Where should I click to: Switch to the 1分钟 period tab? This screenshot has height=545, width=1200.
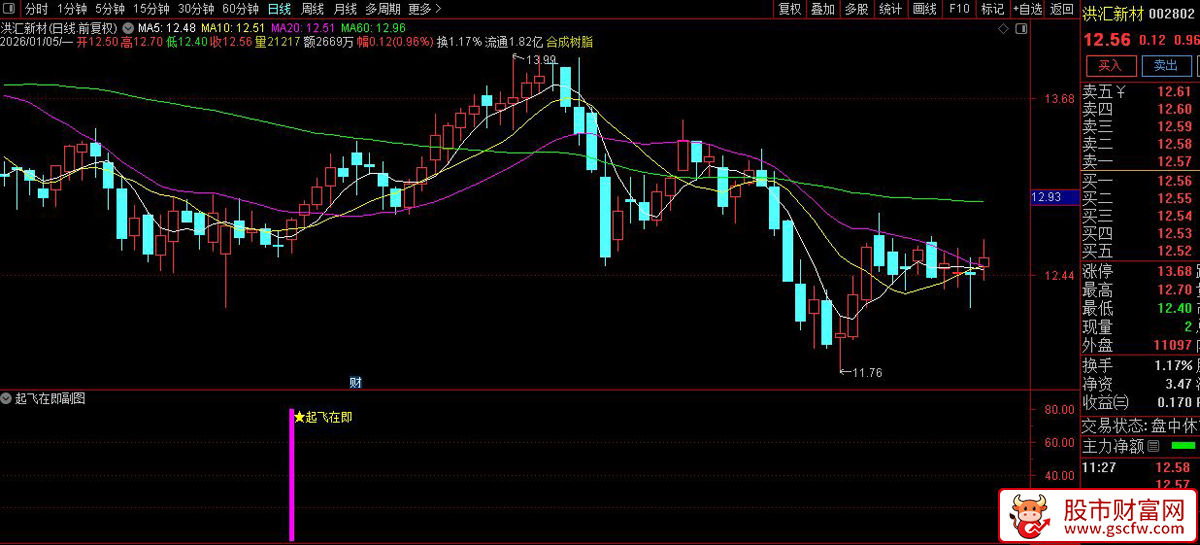click(70, 8)
